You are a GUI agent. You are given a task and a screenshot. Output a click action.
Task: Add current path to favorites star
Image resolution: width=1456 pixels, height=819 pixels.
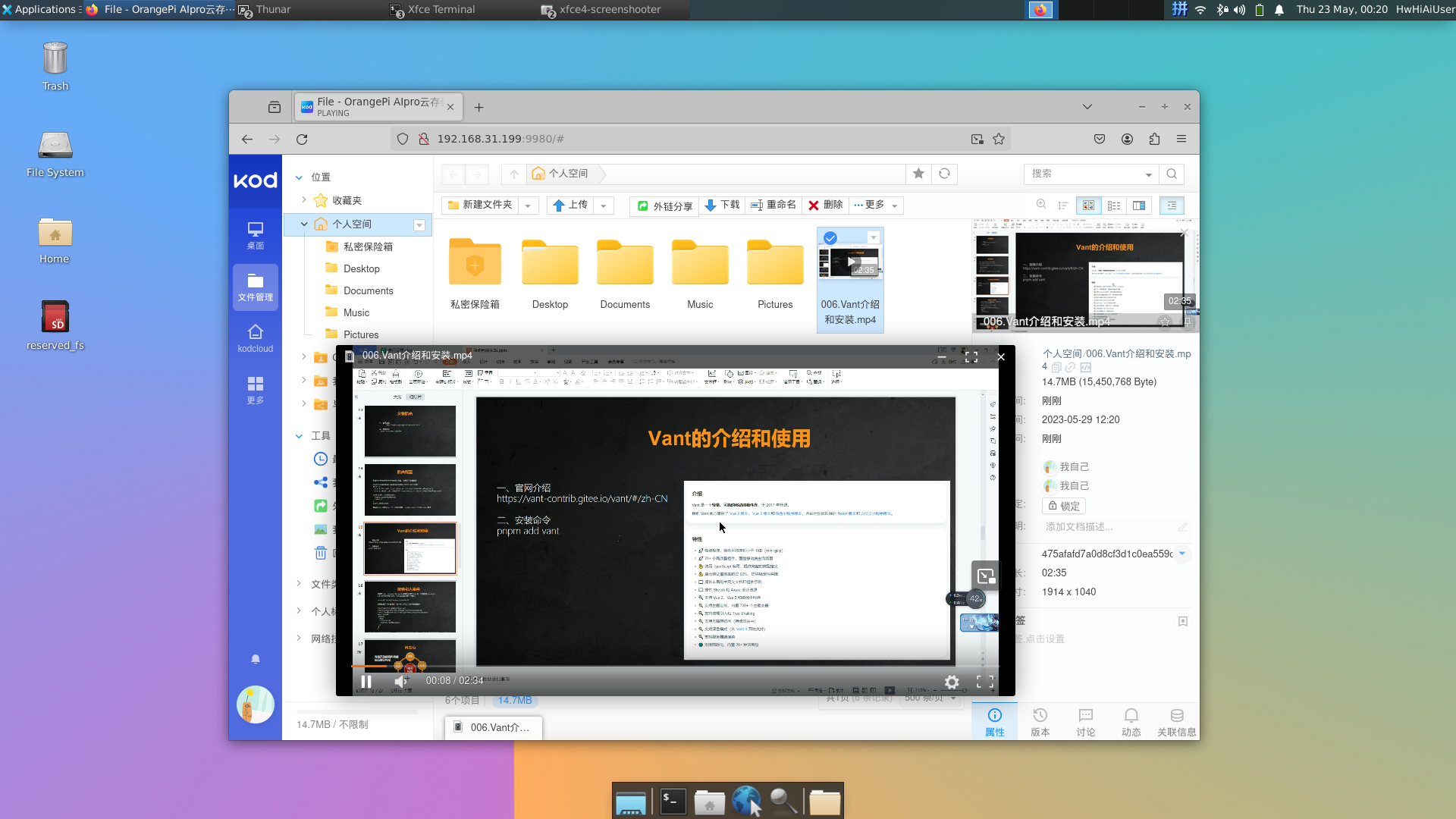click(918, 174)
